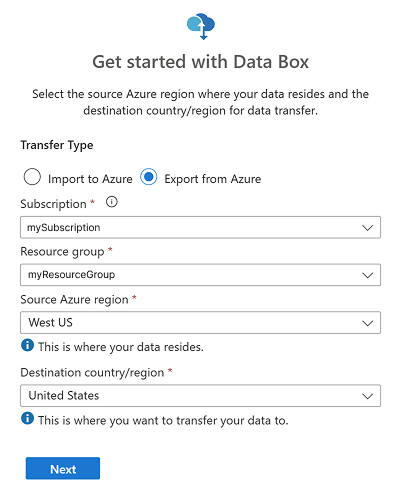Image resolution: width=400 pixels, height=493 pixels.
Task: Expand the Resource group dropdown chevron
Action: click(367, 275)
